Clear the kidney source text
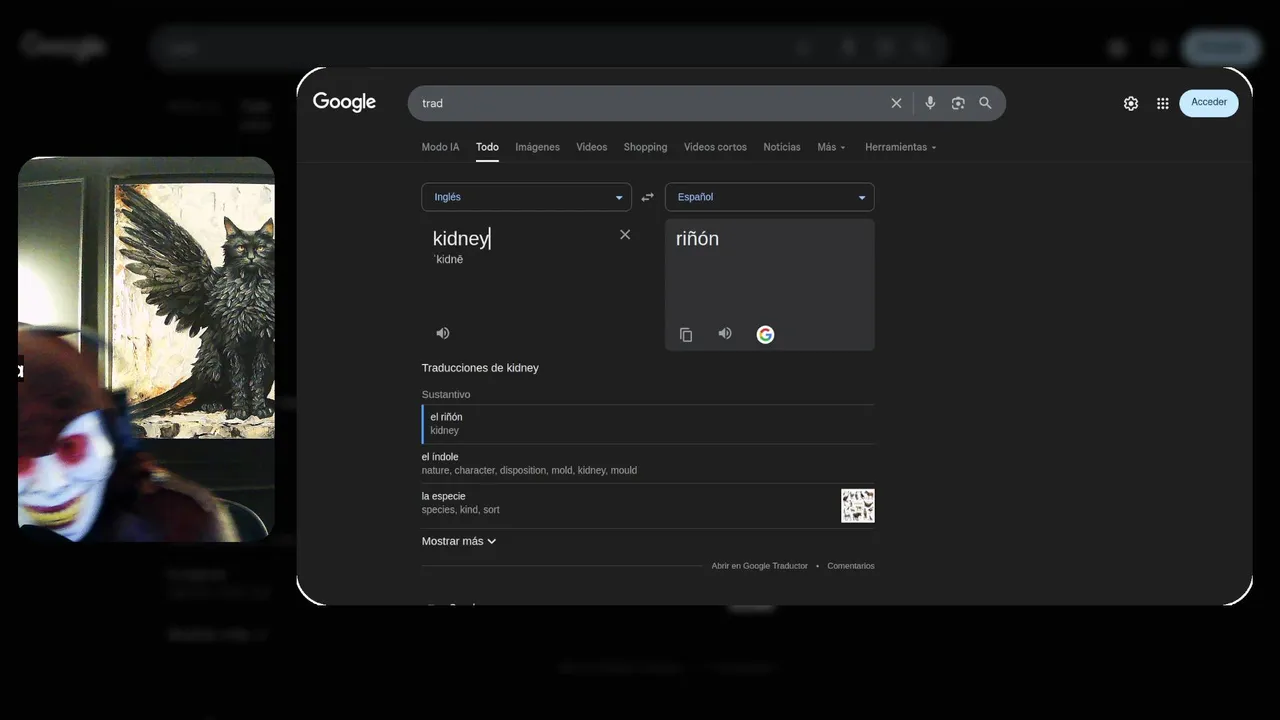 coord(625,234)
